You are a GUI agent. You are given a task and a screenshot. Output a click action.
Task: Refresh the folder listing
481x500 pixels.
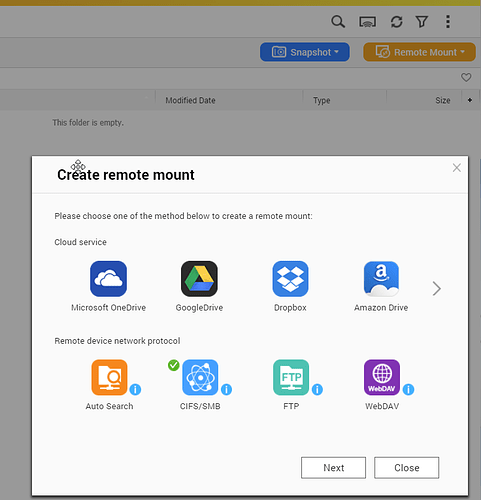point(396,22)
